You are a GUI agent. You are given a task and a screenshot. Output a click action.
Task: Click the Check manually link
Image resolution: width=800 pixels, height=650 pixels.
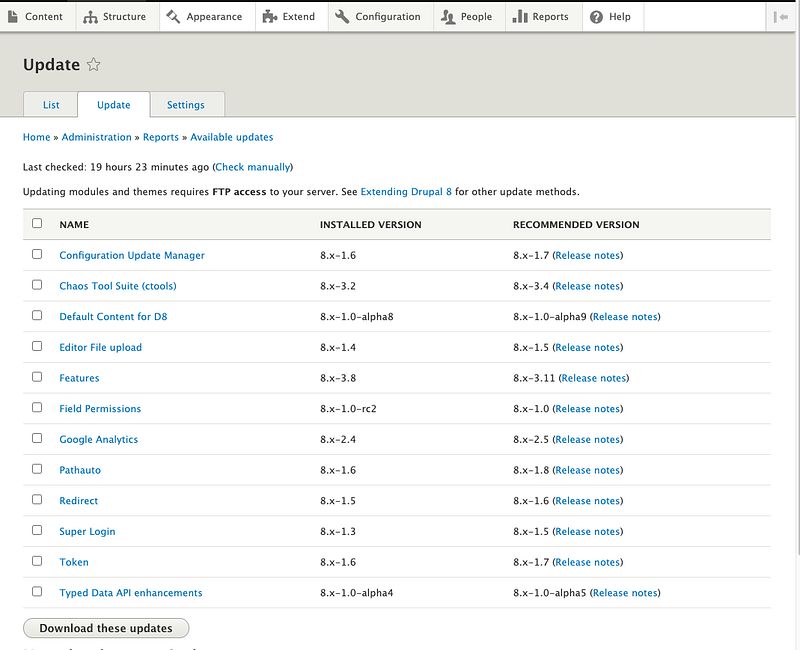253,167
